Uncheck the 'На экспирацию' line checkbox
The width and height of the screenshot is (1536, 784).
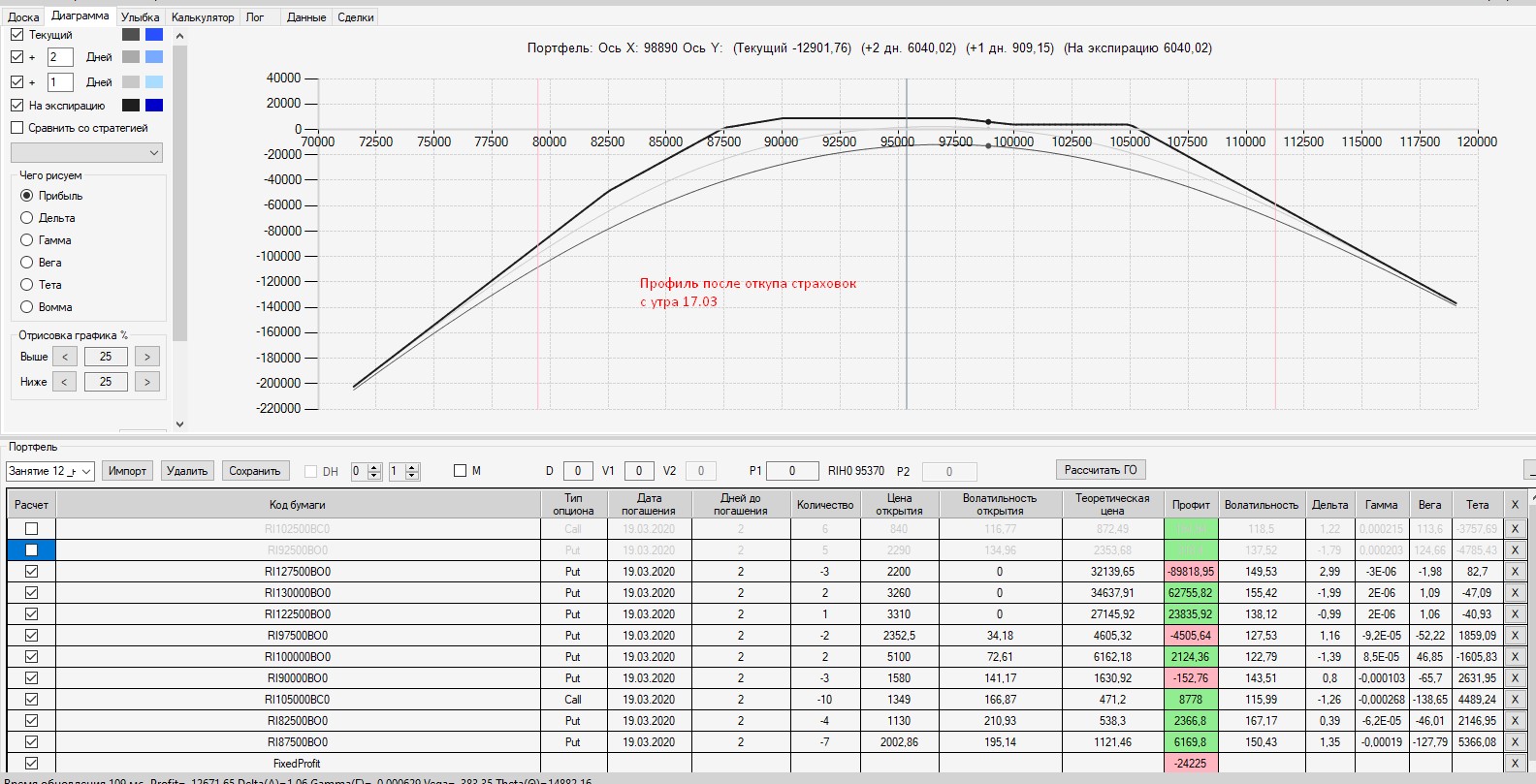point(16,106)
